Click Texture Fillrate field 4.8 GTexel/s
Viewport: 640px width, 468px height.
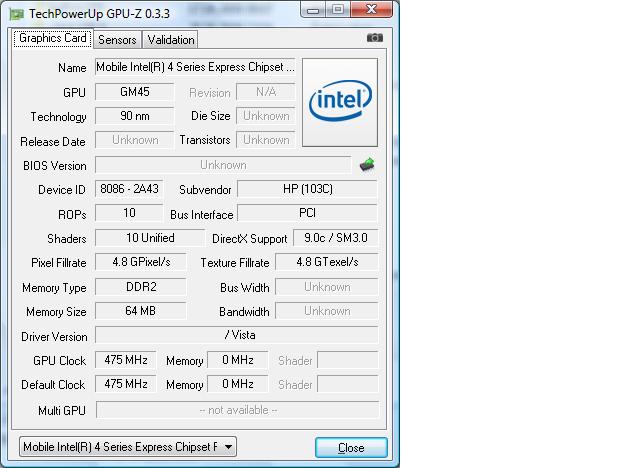(327, 262)
